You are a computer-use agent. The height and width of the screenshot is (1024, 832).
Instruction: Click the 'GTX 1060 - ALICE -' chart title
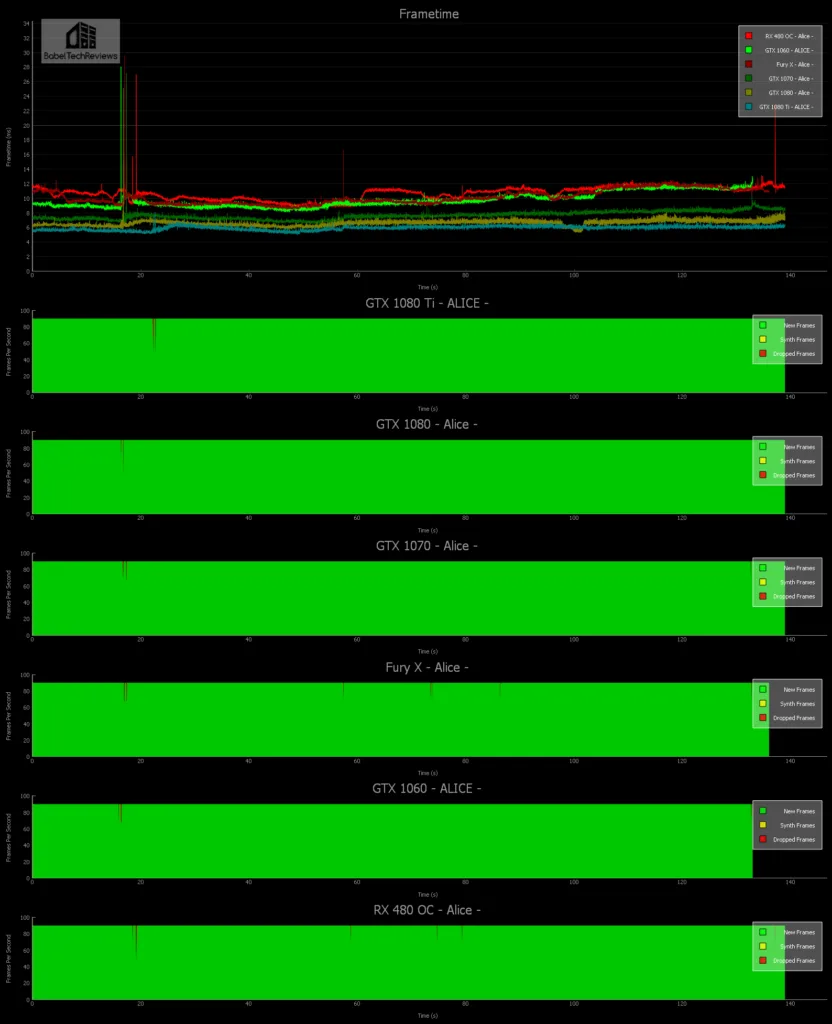(x=427, y=789)
